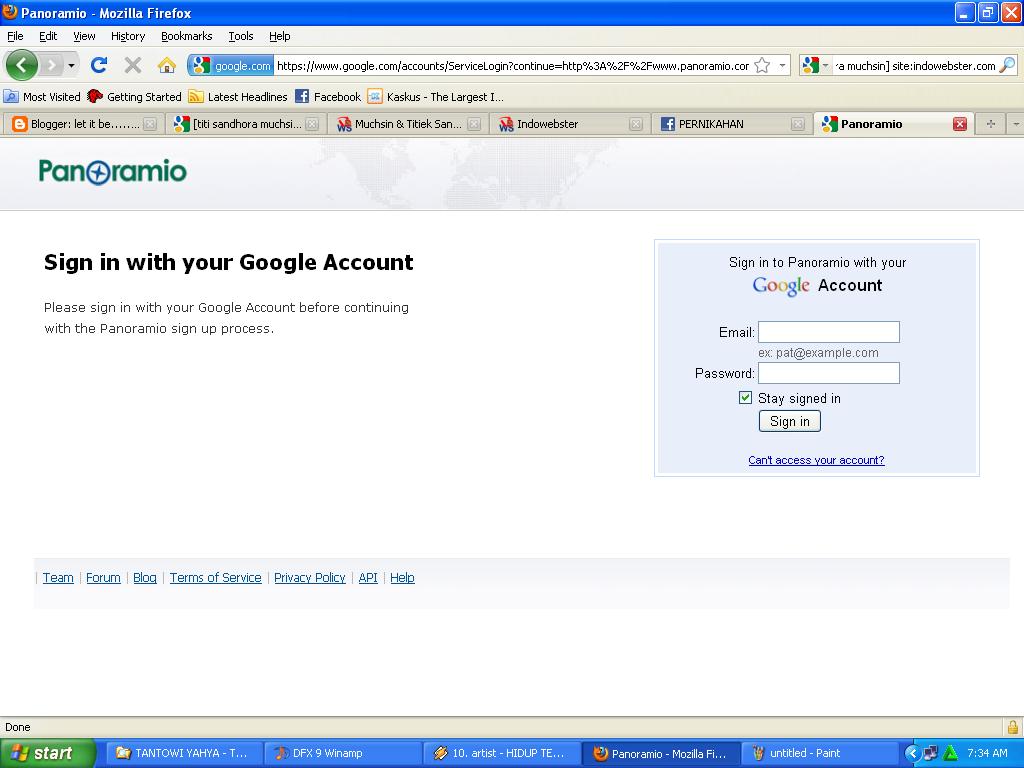This screenshot has width=1024, height=768.
Task: Click the green triangle tray icon
Action: (x=950, y=753)
